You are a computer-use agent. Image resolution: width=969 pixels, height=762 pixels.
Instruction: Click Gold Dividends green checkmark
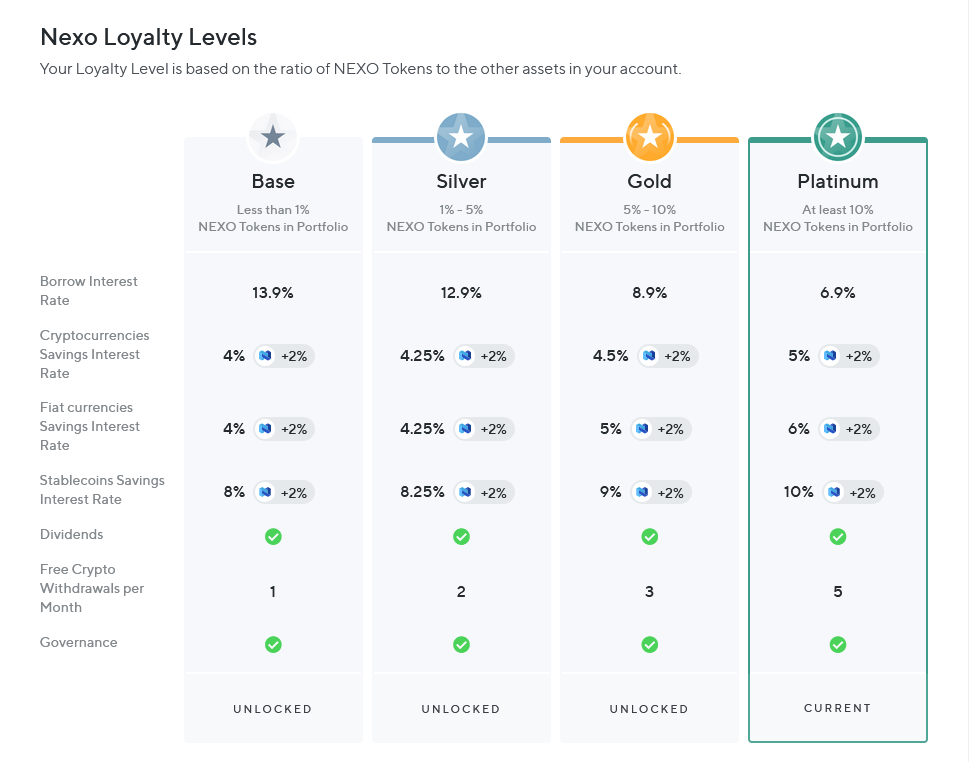pyautogui.click(x=650, y=536)
